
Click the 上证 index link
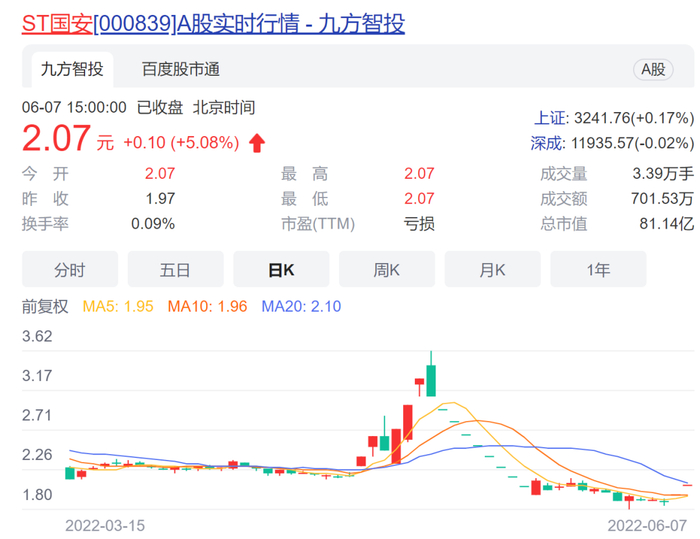(550, 118)
